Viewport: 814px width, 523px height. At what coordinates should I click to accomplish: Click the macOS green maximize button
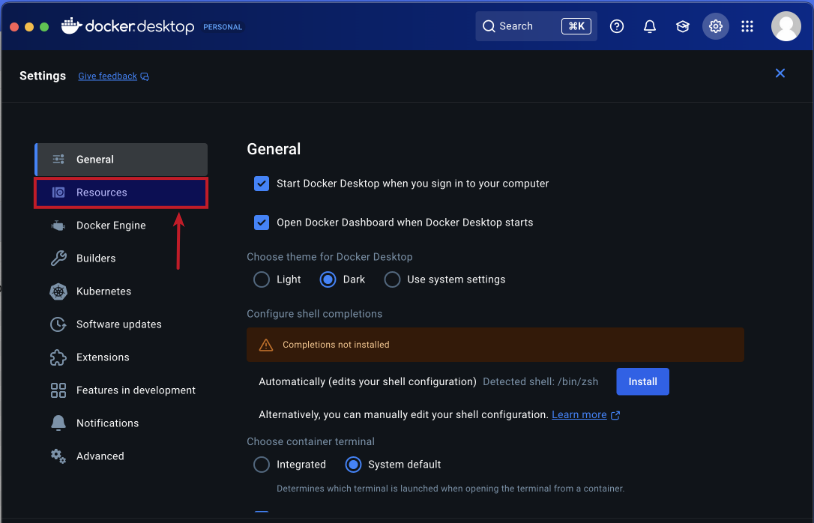[x=44, y=27]
